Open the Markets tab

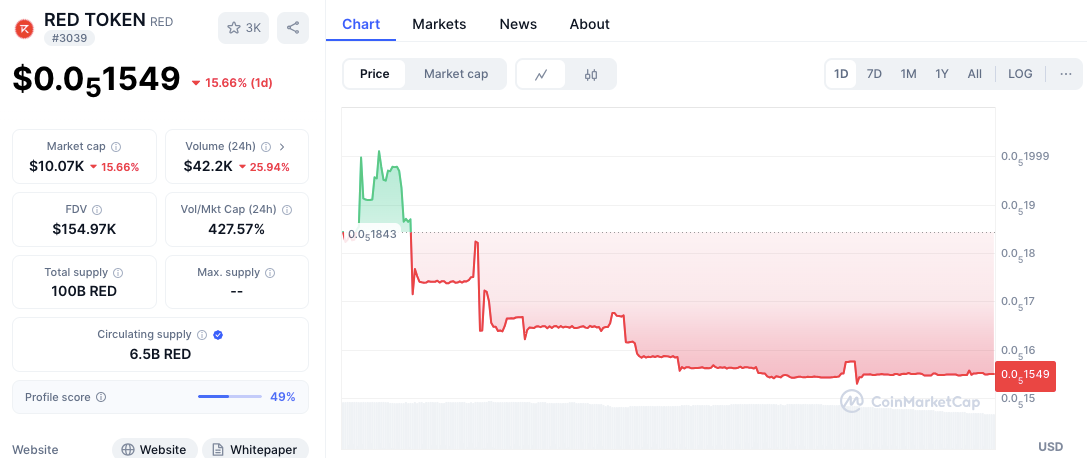pos(440,24)
